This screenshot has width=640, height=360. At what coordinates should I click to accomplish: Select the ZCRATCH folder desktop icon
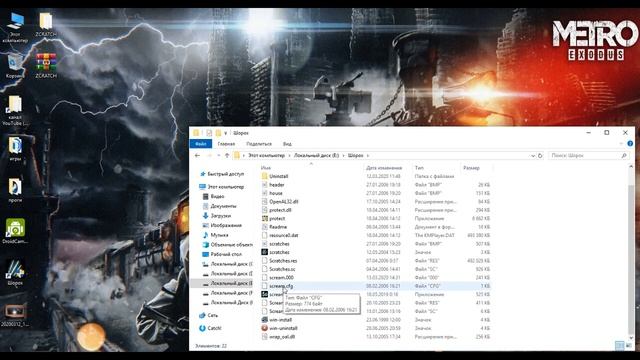coord(46,24)
